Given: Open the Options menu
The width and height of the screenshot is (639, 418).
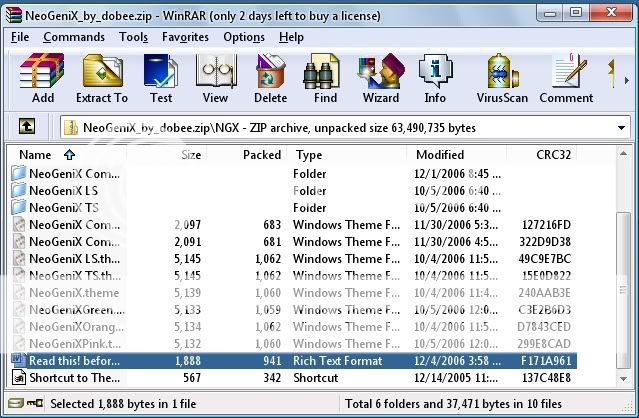Looking at the screenshot, I should tap(244, 37).
